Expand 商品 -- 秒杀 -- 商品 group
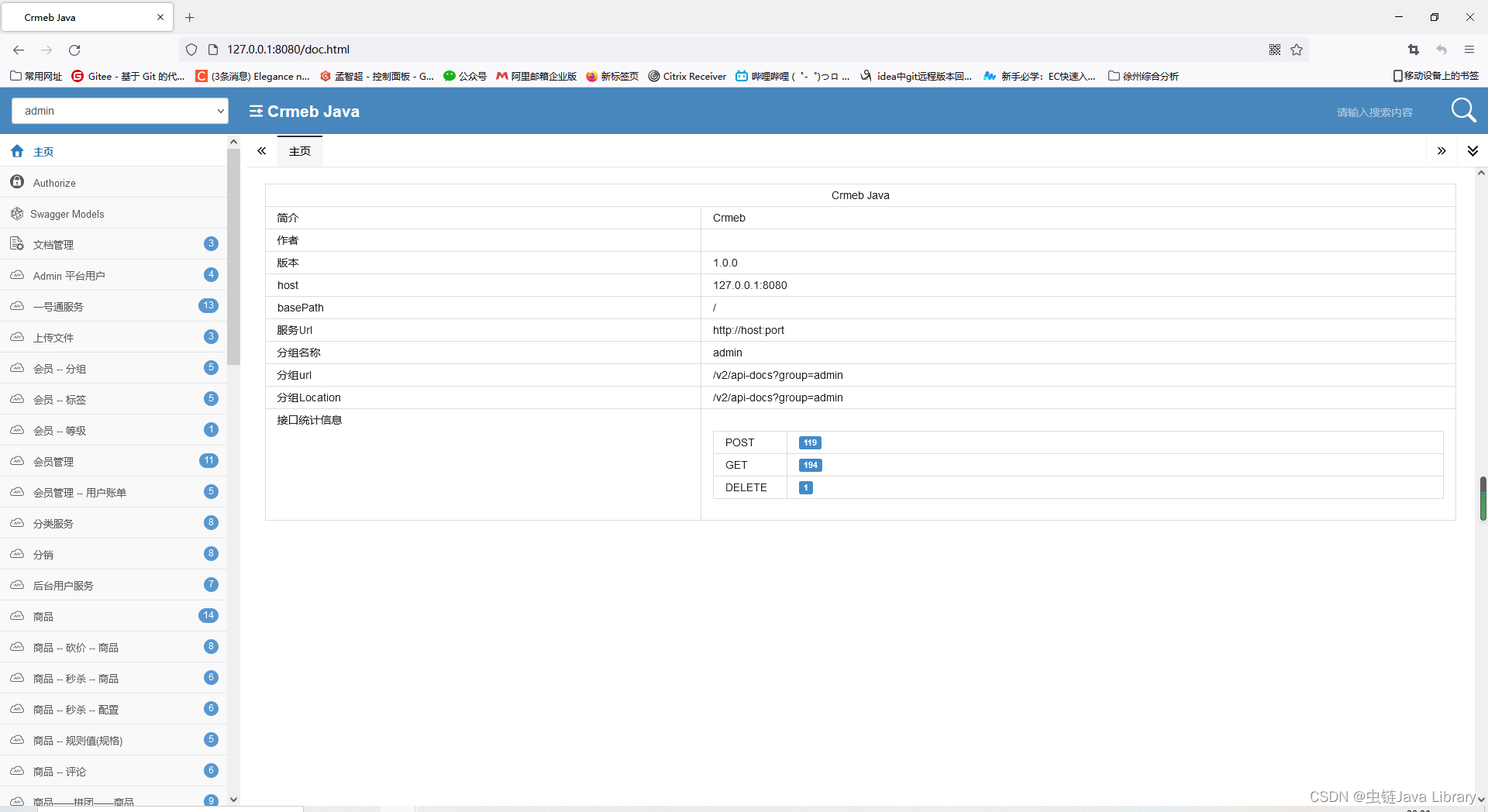 (113, 678)
